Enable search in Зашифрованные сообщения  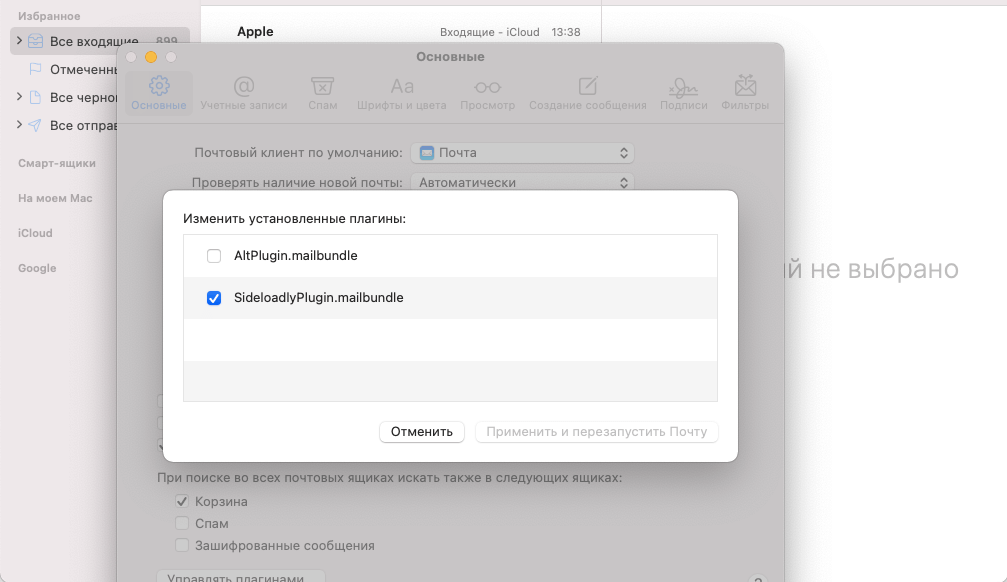point(182,545)
